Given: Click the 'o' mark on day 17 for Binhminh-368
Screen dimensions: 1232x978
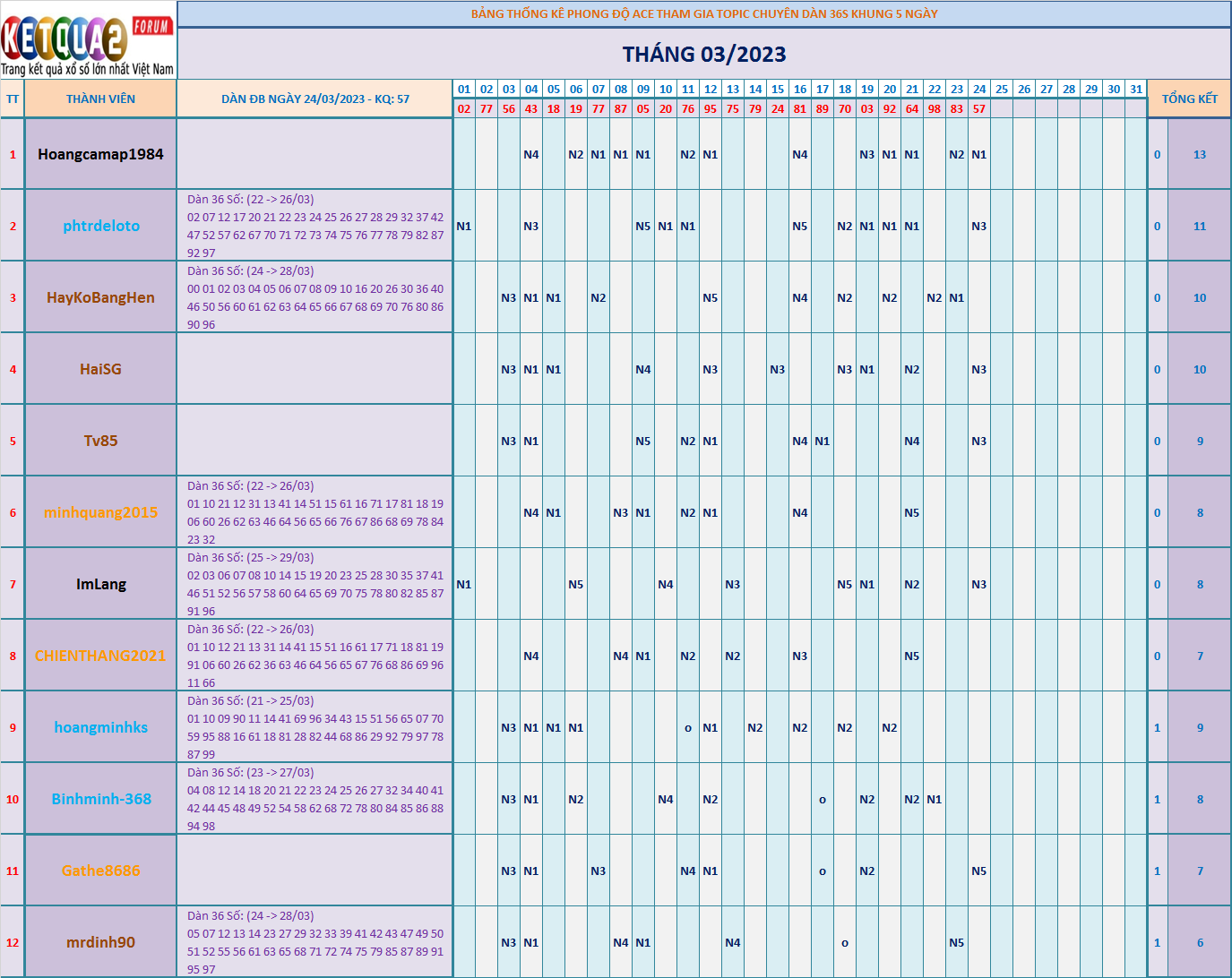Looking at the screenshot, I should point(823,800).
